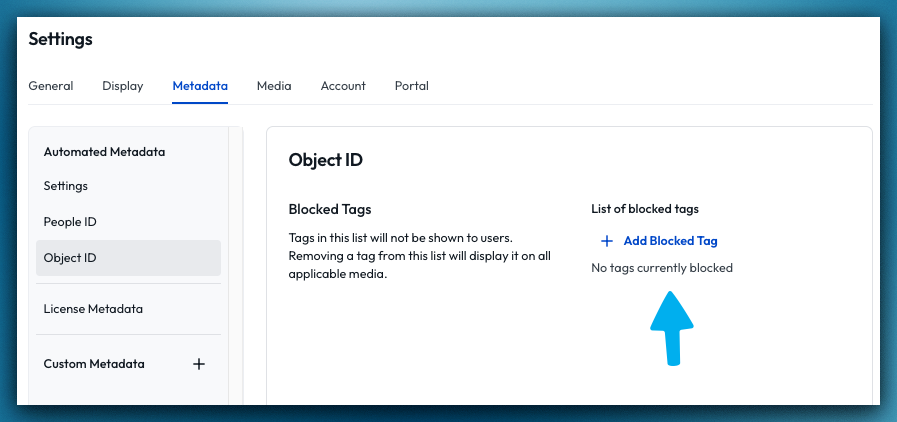The image size is (897, 422).
Task: Open License Metadata in the sidebar
Action: pos(93,309)
